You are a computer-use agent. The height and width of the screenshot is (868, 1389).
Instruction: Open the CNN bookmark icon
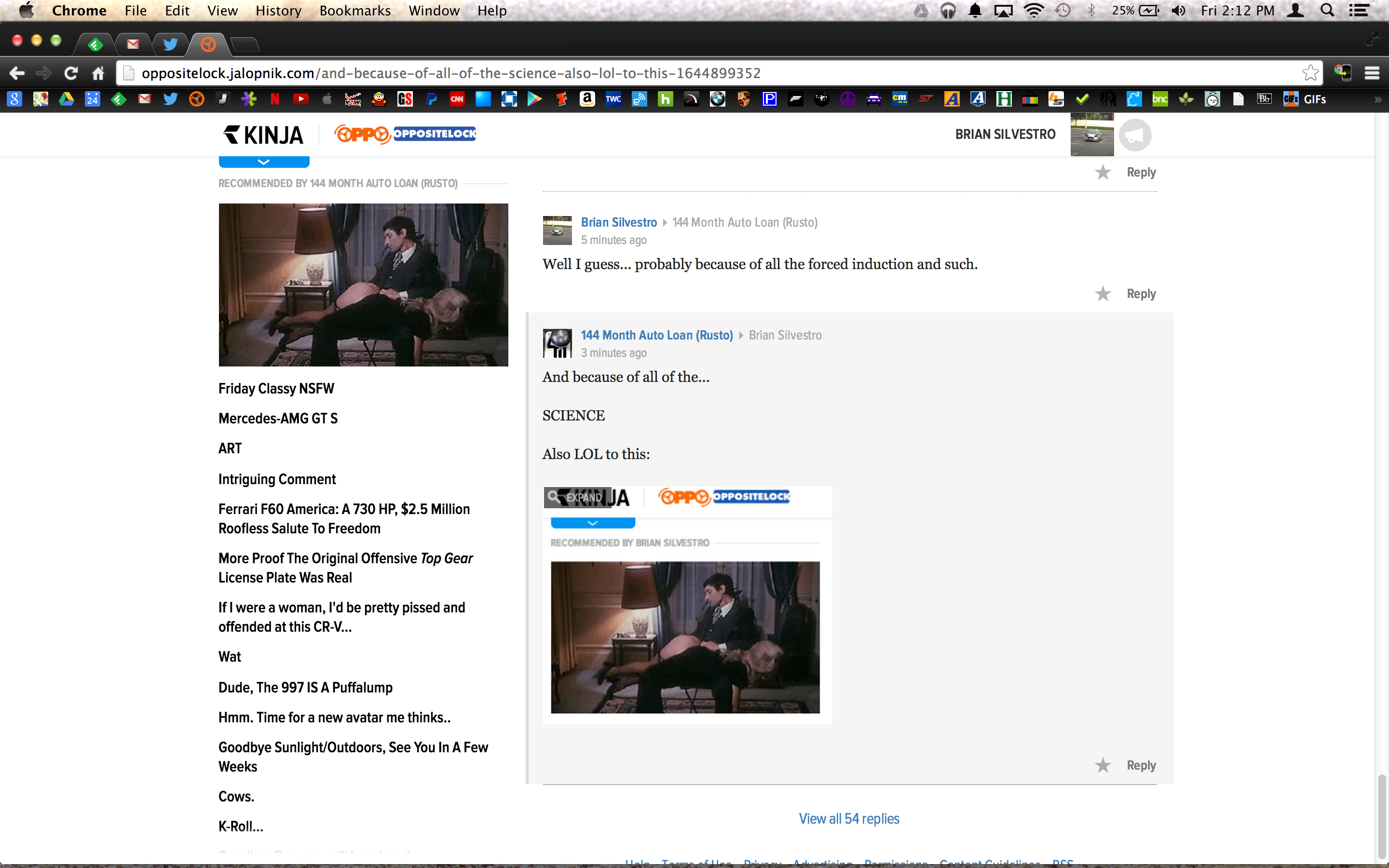pyautogui.click(x=457, y=99)
